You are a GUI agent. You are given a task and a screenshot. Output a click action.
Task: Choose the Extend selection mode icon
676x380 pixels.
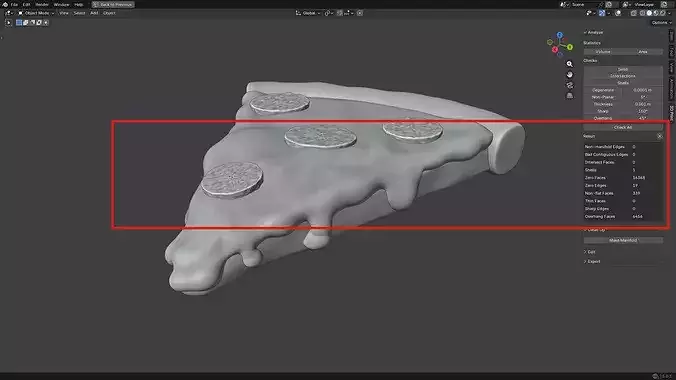click(25, 22)
